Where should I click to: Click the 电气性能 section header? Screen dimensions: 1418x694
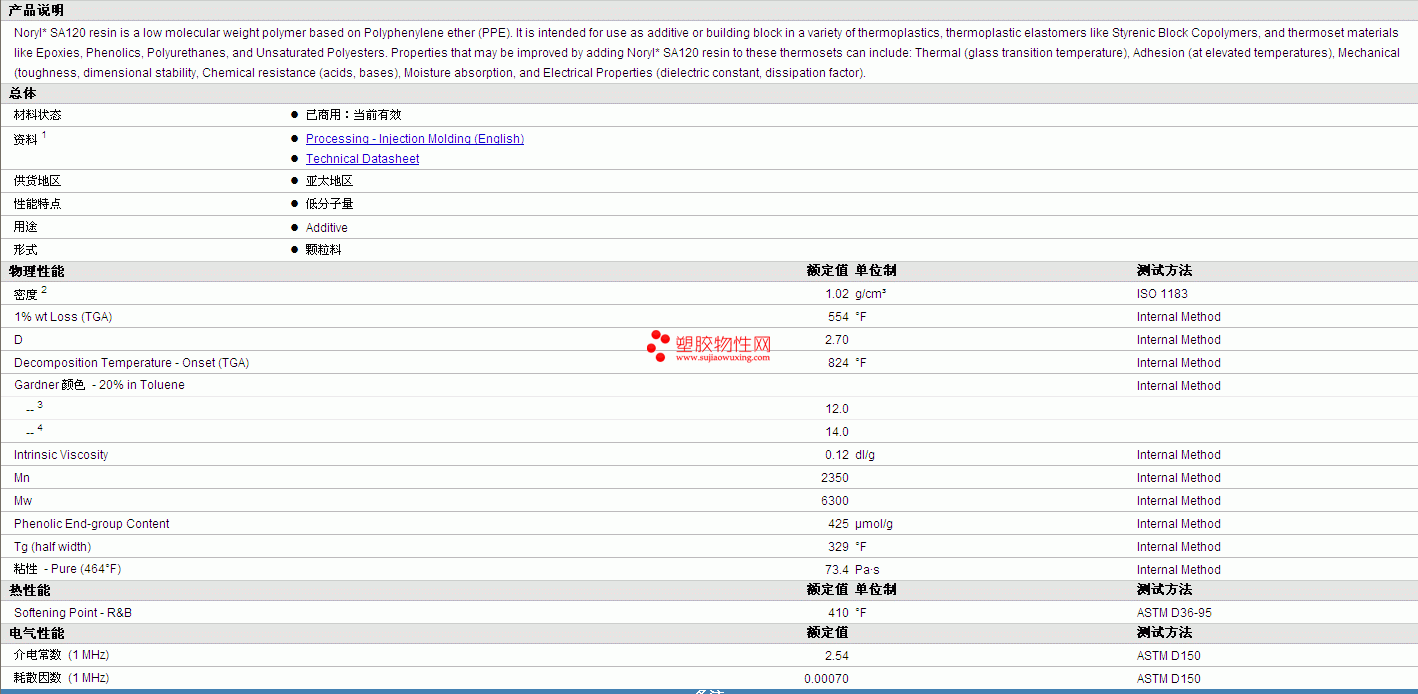click(x=37, y=633)
